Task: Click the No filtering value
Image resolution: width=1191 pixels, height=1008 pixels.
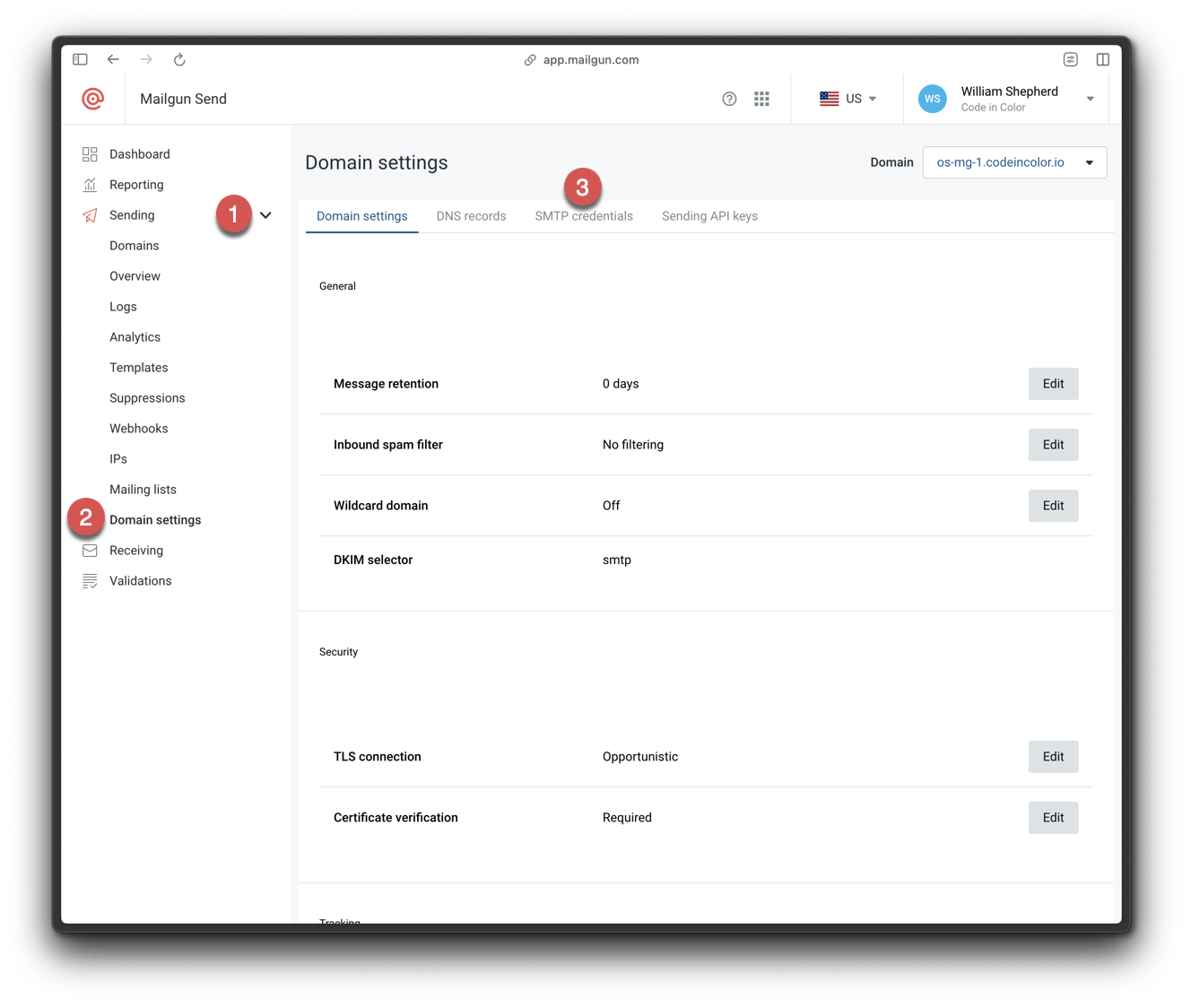Action: [633, 445]
